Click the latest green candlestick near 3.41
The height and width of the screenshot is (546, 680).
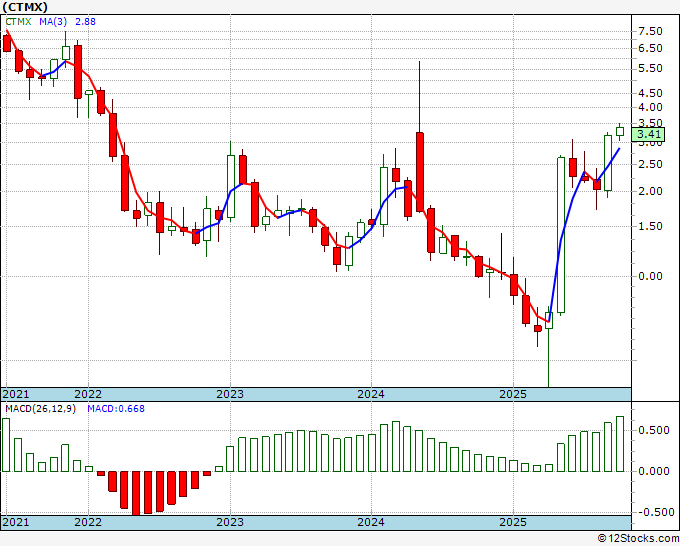(620, 131)
